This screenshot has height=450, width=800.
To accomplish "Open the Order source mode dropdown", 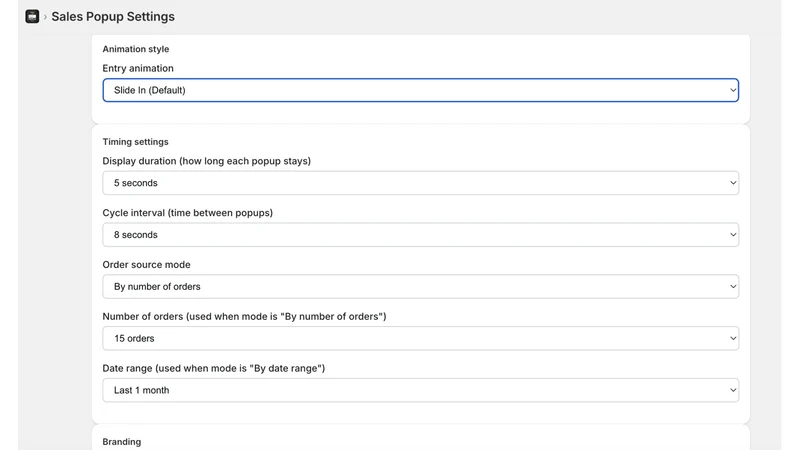I will pyautogui.click(x=420, y=287).
